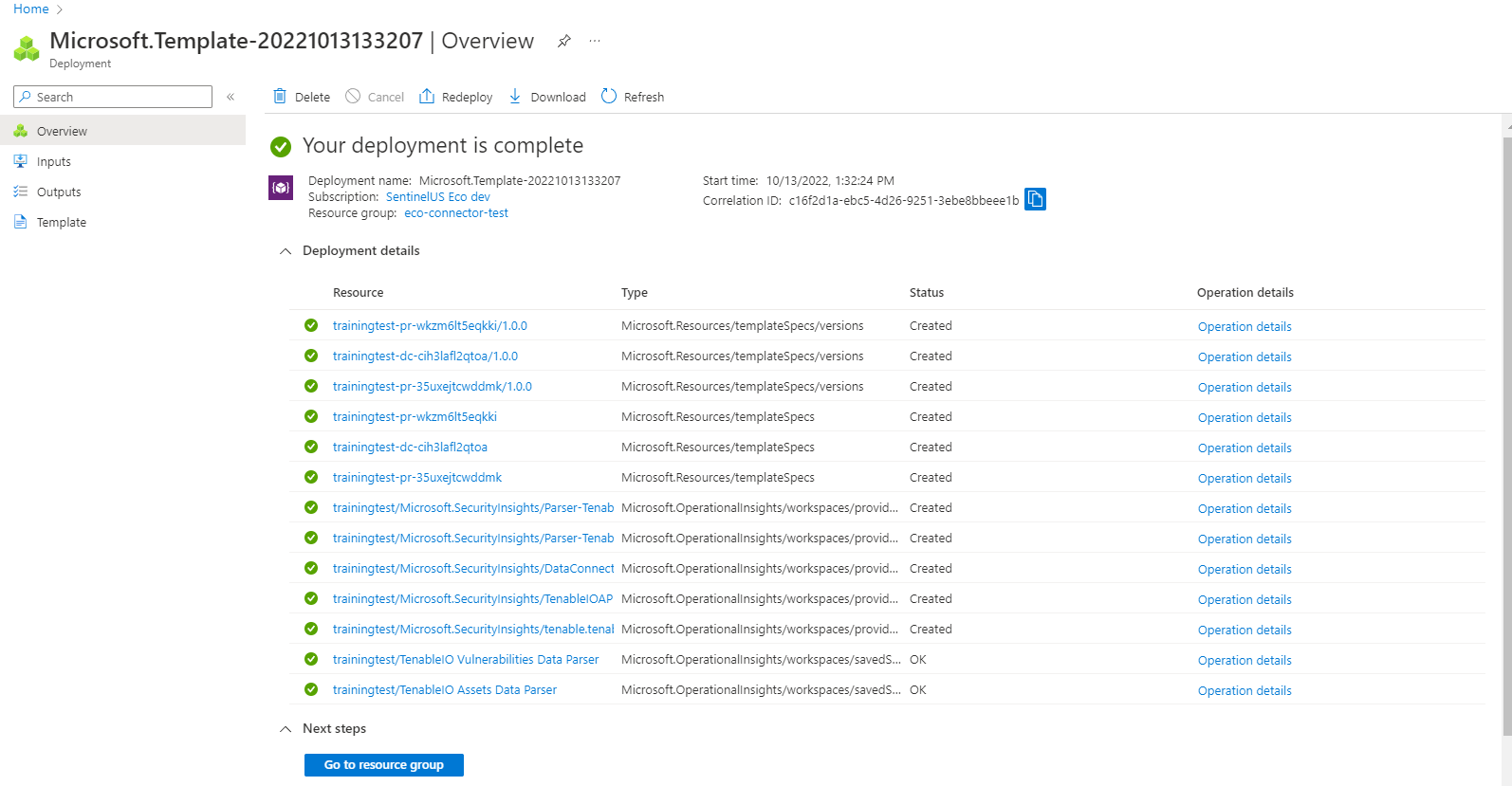Open the Outputs menu item
This screenshot has width=1512, height=786.
(122, 192)
